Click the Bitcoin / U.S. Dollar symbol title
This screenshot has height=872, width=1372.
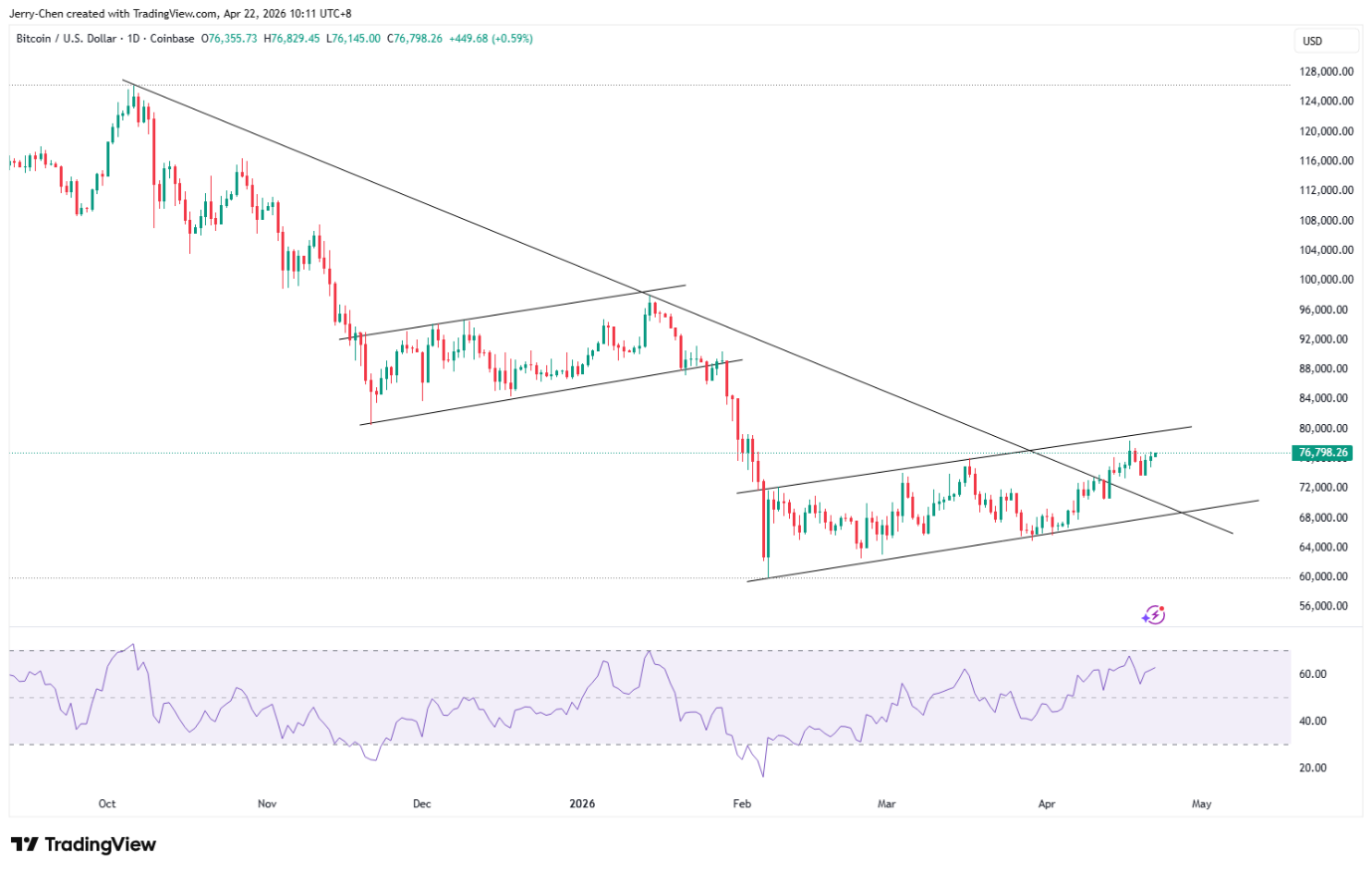click(x=66, y=39)
